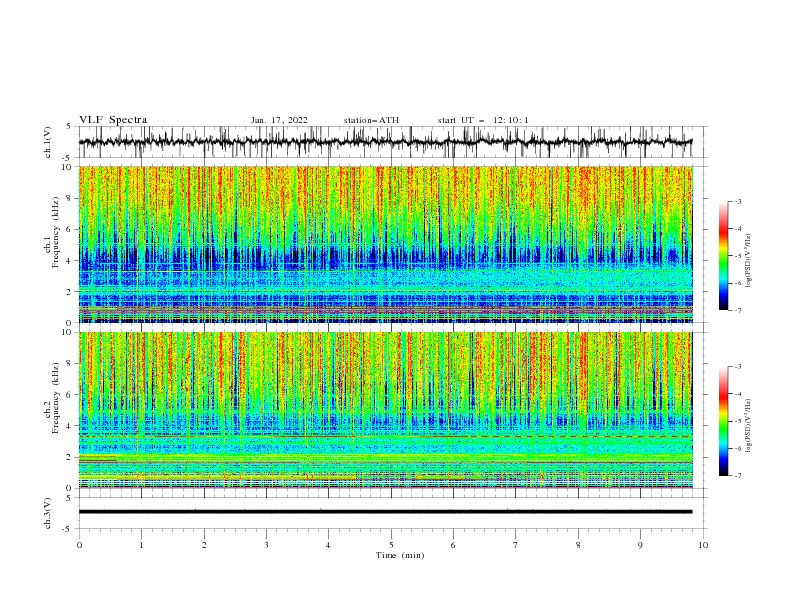Image resolution: width=792 pixels, height=612 pixels.
Task: Click the "ch.3(V)" waveform axis label
Action: (x=48, y=513)
